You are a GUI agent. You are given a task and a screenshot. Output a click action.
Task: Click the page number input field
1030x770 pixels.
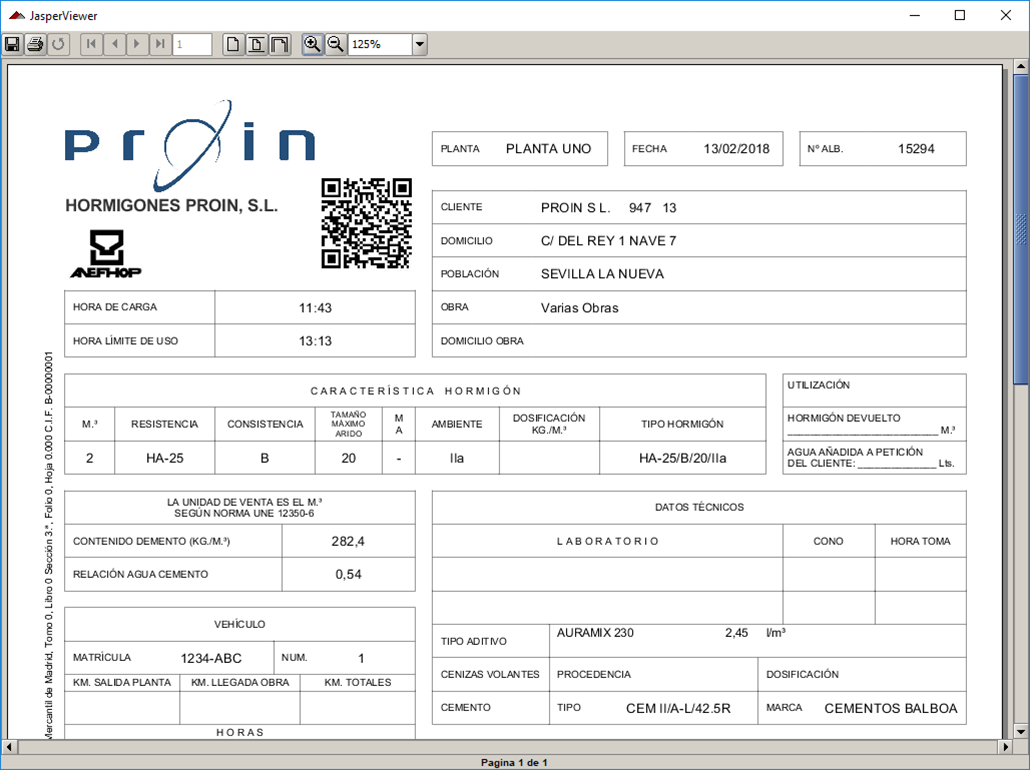192,44
